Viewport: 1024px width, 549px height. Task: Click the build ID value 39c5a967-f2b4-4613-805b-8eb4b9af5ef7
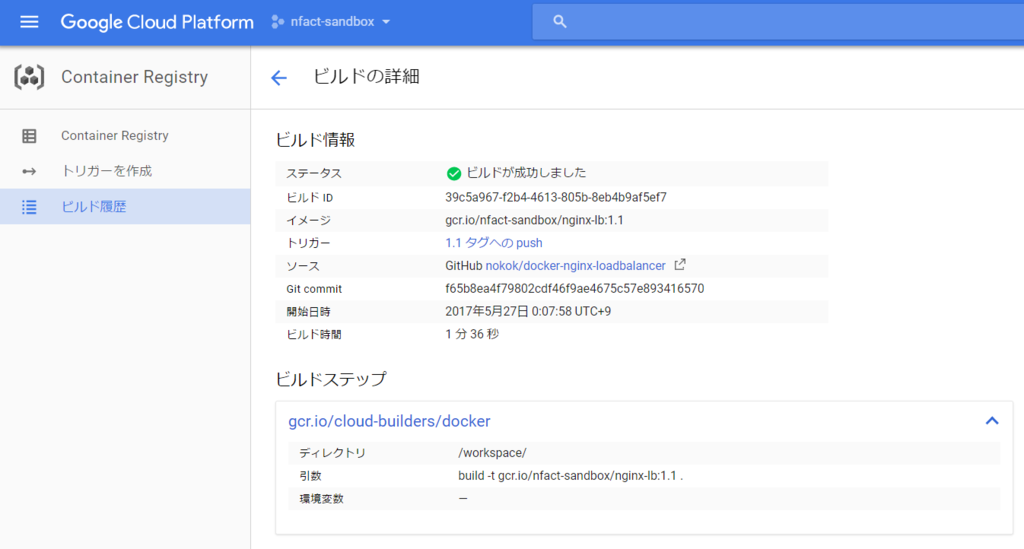click(556, 197)
